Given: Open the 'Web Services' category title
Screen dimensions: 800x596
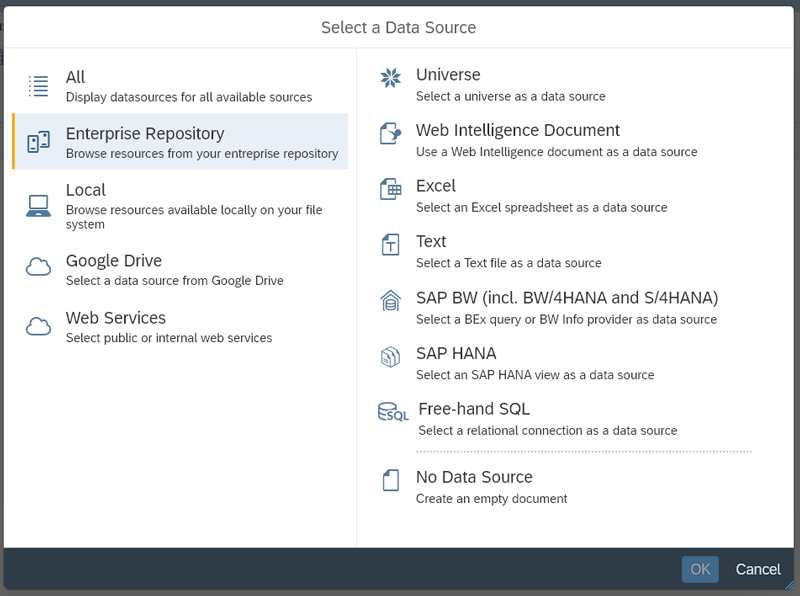Looking at the screenshot, I should point(116,318).
